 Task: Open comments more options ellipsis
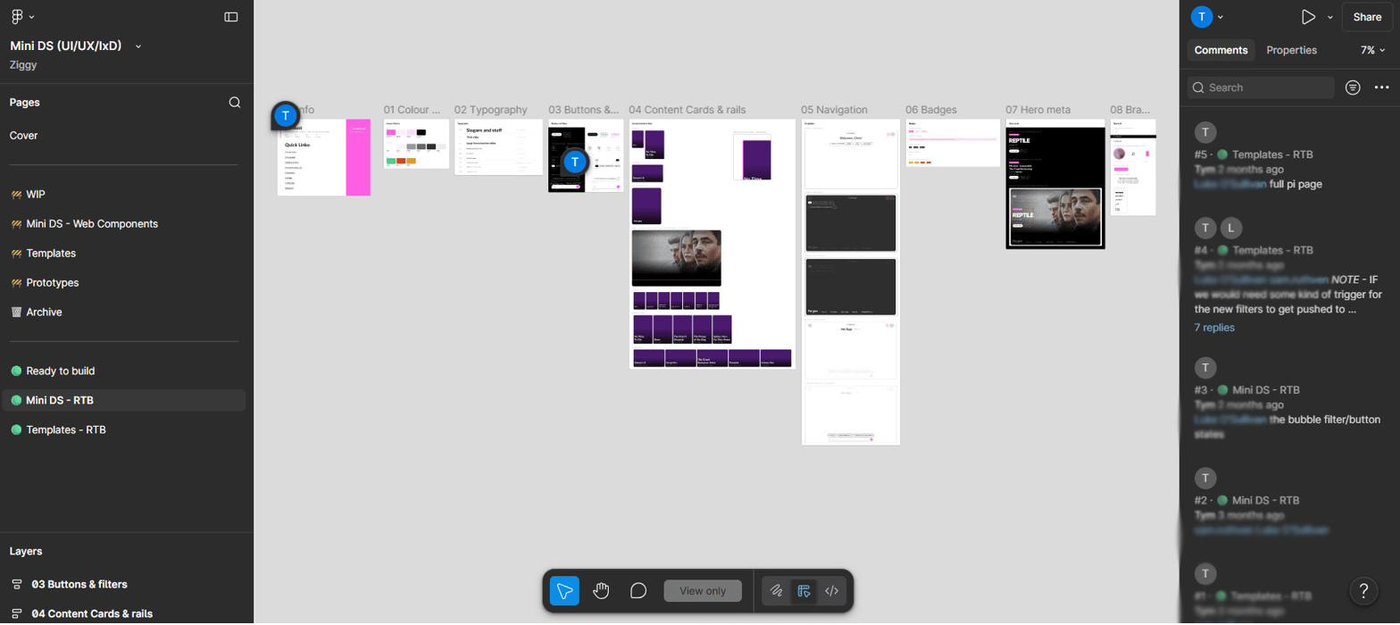[x=1381, y=88]
